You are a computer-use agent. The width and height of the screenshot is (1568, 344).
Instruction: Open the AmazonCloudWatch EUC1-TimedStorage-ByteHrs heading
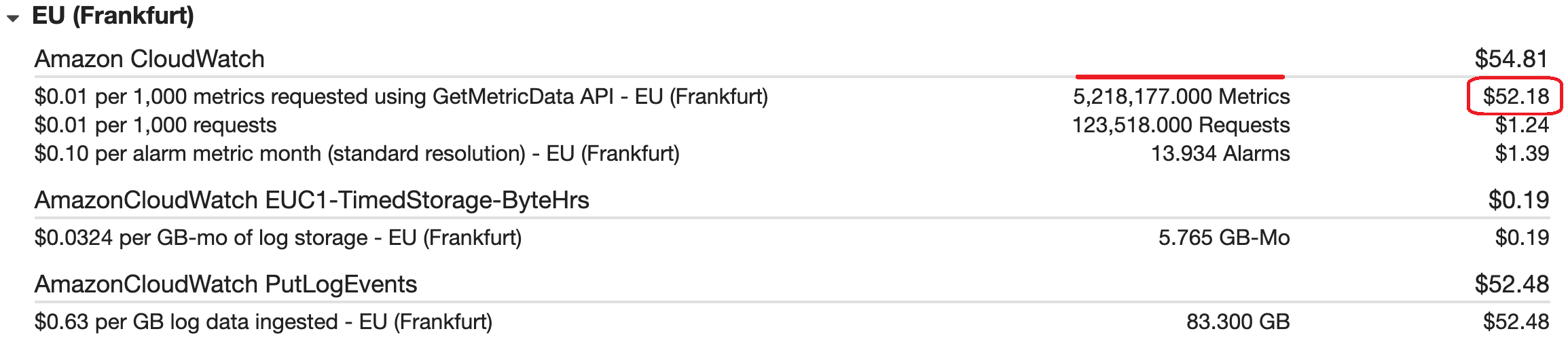(312, 200)
